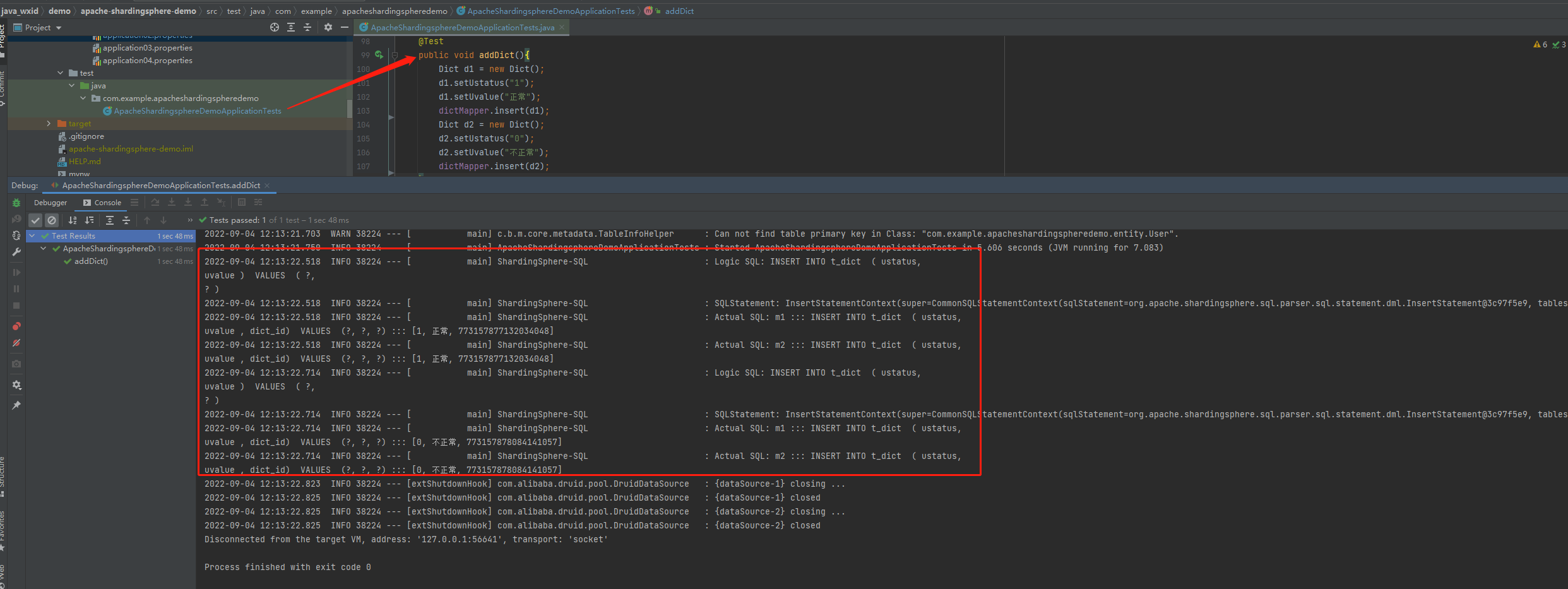This screenshot has height=589, width=1568.
Task: Toggle code fold marker at line 99
Action: click(x=395, y=55)
